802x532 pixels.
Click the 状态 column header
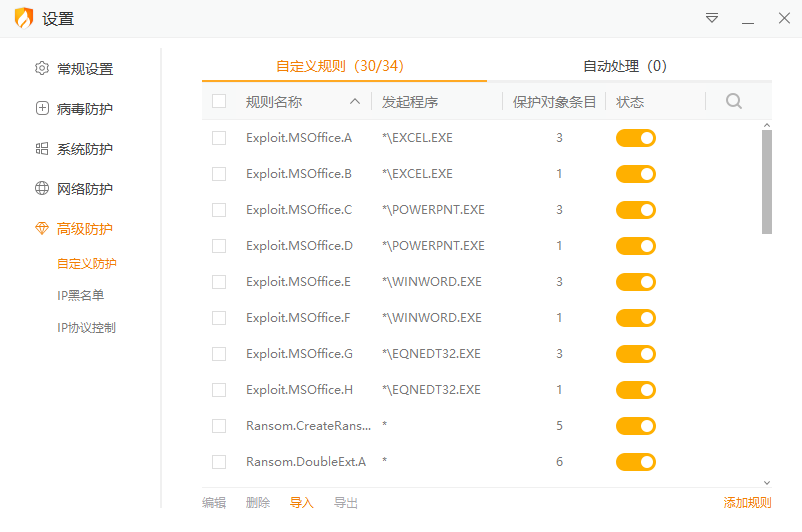coord(630,102)
